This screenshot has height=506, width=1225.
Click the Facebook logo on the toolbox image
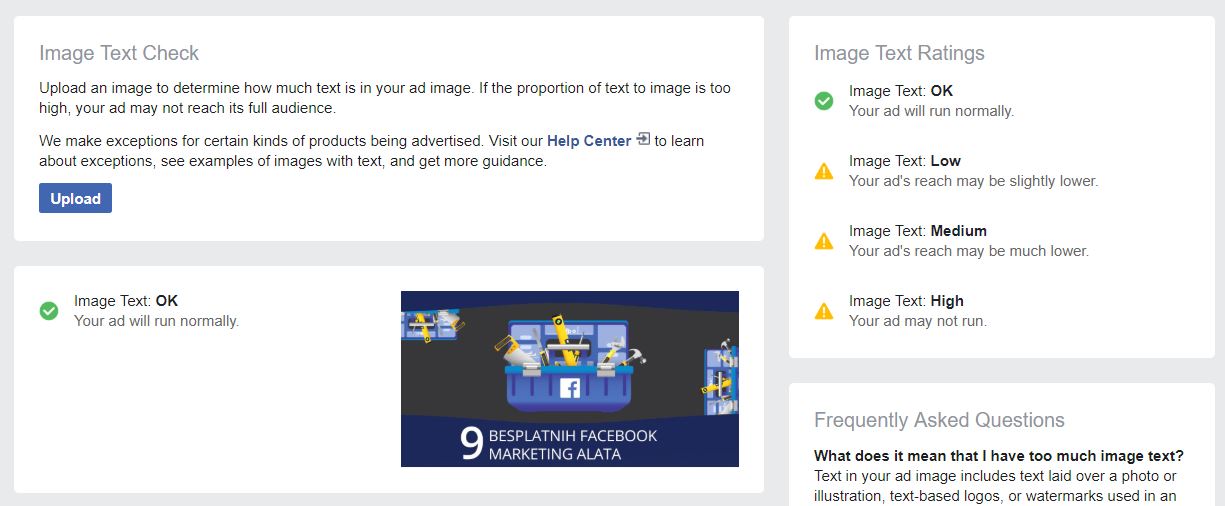pyautogui.click(x=570, y=389)
